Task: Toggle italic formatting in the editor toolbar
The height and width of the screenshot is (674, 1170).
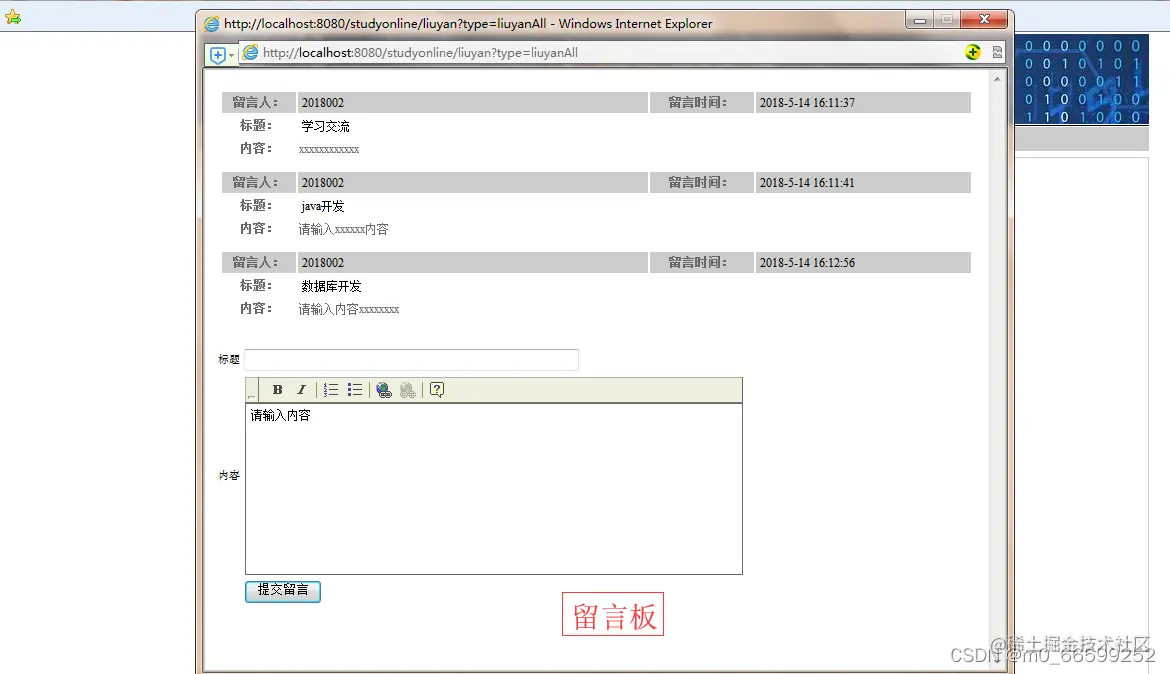Action: point(301,390)
